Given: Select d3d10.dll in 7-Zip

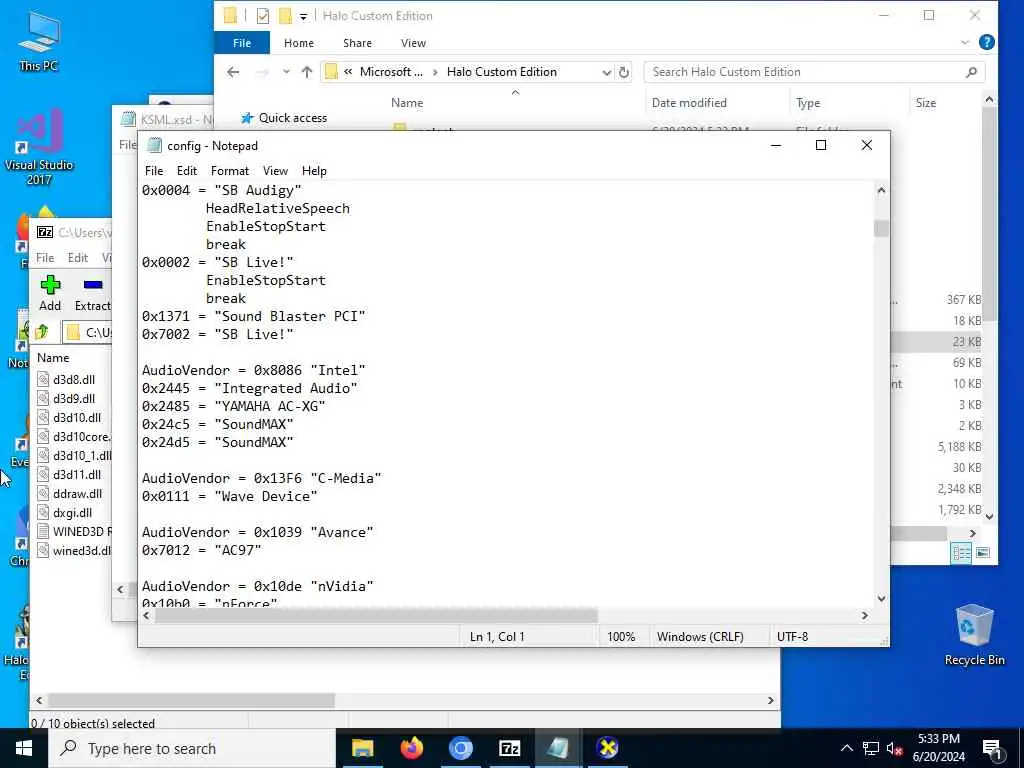Looking at the screenshot, I should (x=76, y=417).
